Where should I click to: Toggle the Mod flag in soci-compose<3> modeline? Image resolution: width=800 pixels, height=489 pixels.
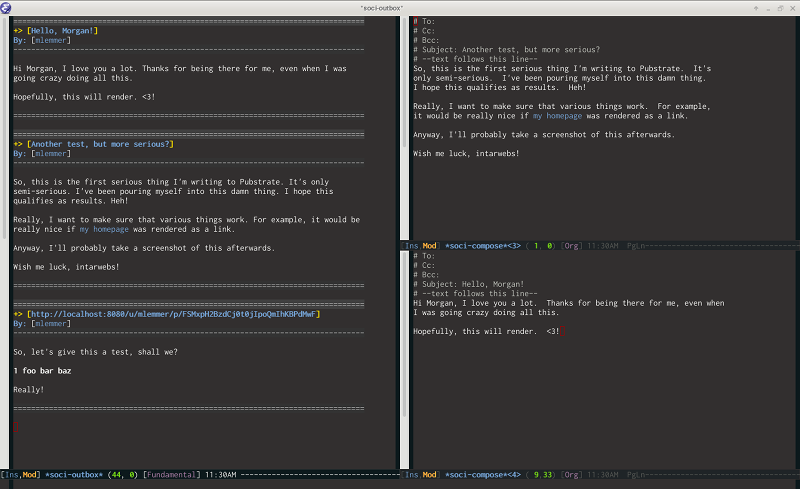pos(430,246)
